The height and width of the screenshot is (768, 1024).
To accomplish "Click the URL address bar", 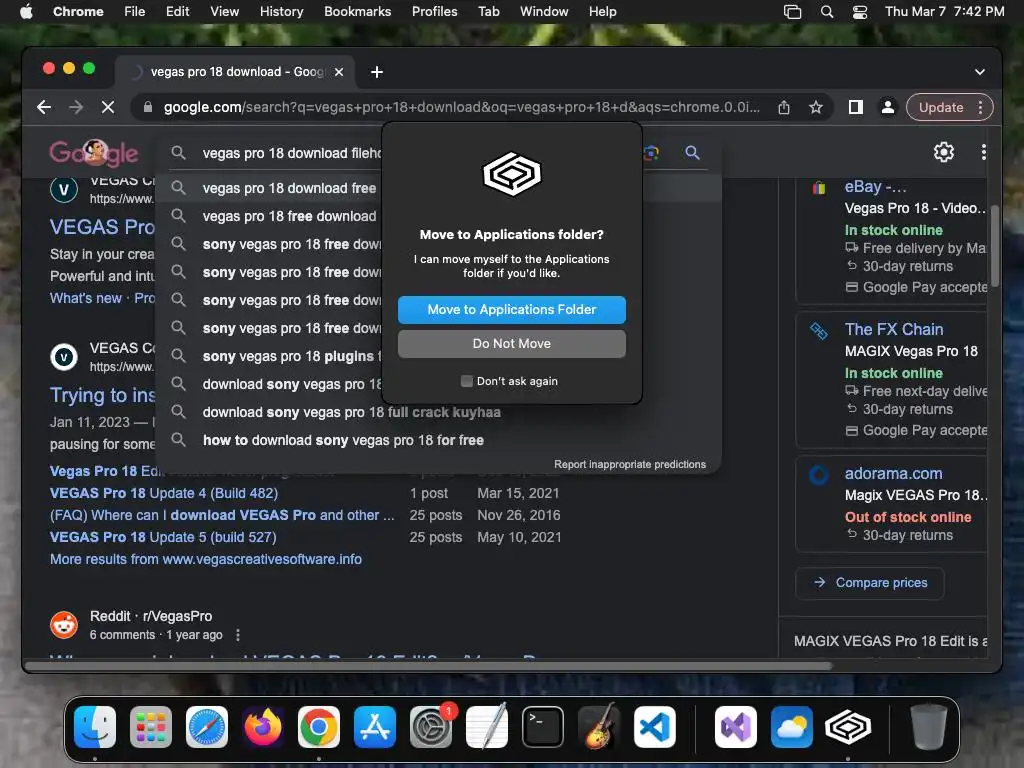I will coord(461,107).
